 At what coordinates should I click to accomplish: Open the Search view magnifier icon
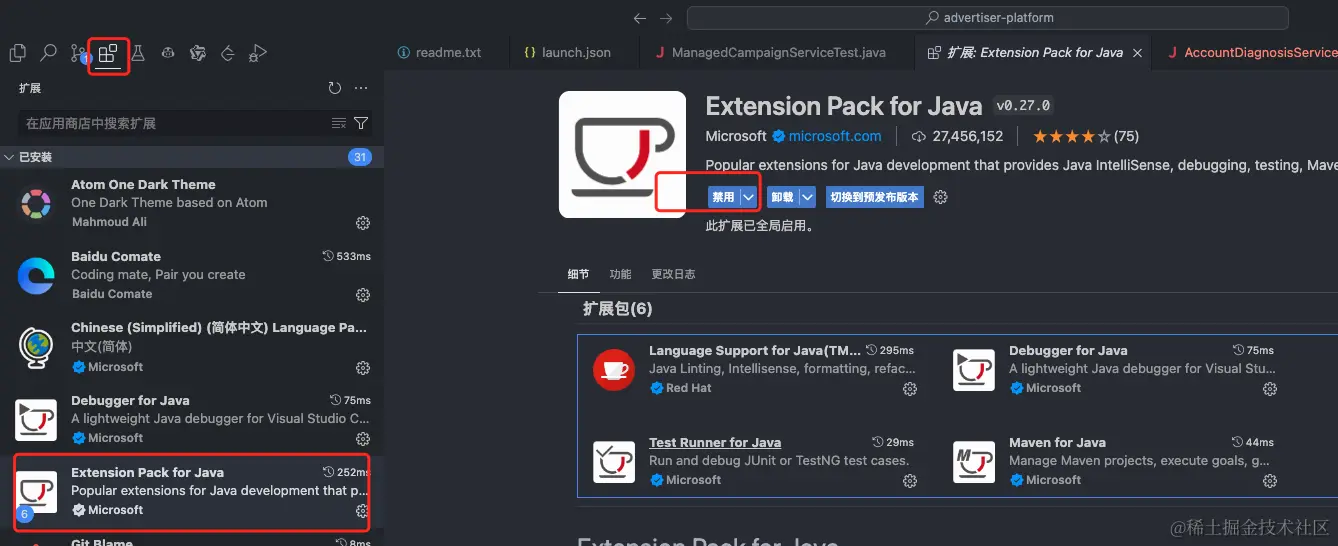pyautogui.click(x=48, y=54)
